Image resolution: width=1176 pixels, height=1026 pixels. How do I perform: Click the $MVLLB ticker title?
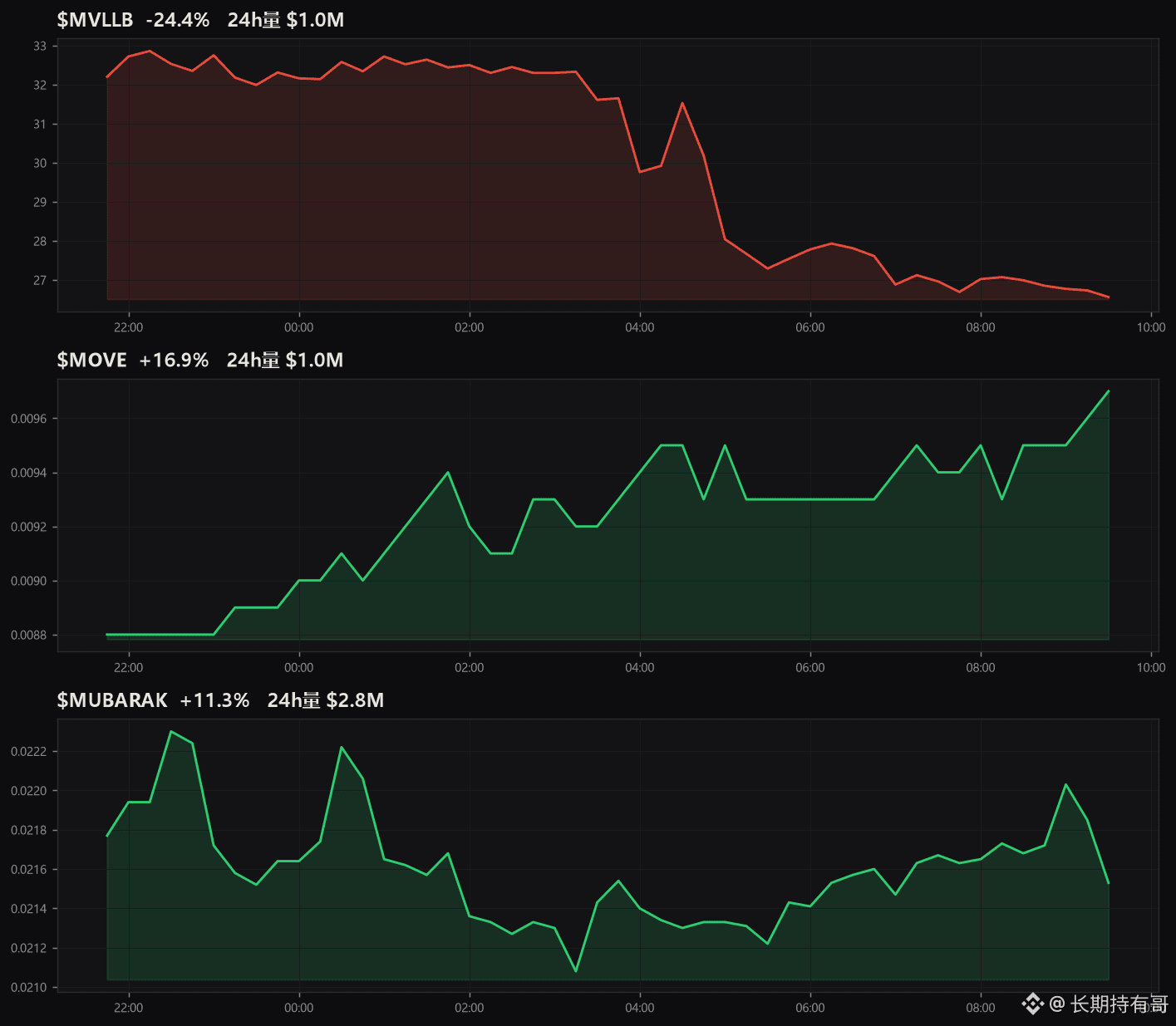click(x=95, y=20)
